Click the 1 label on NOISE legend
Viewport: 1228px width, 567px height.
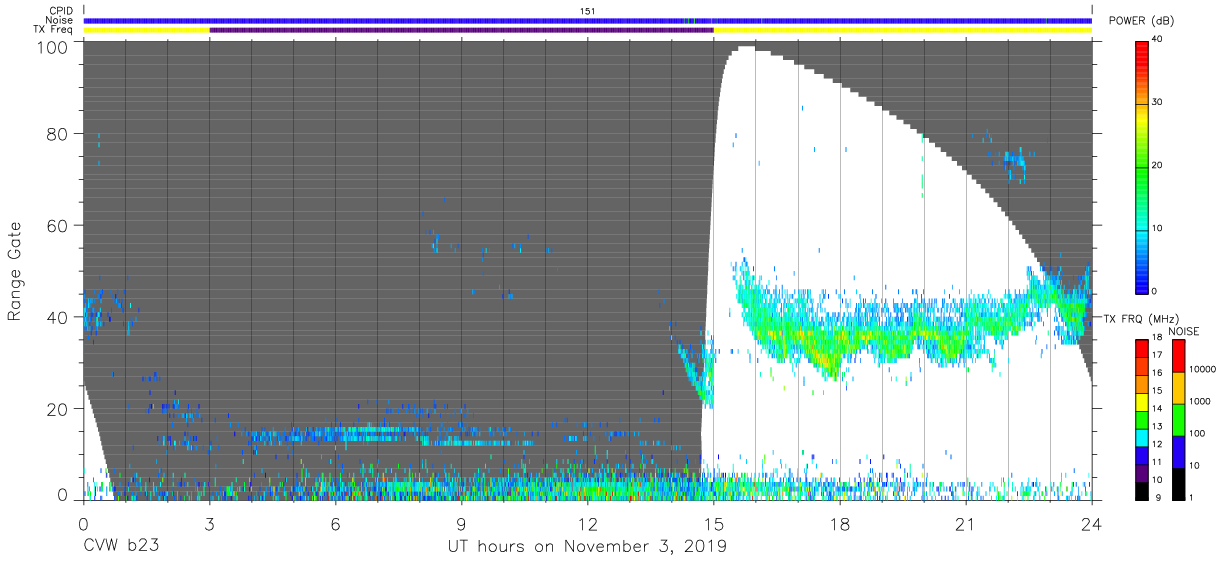tap(1193, 497)
